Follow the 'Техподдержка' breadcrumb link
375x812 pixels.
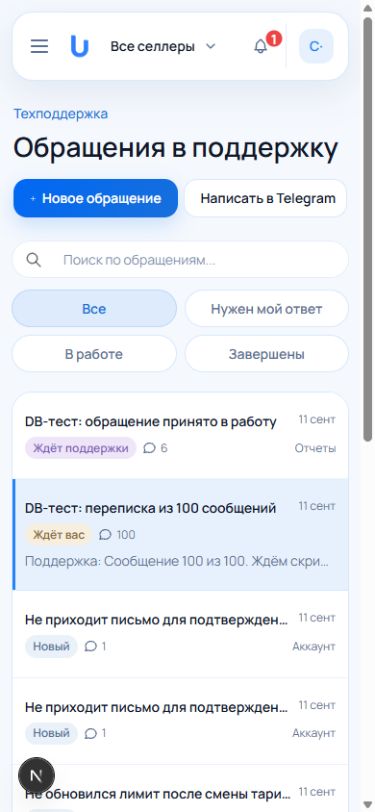click(x=61, y=114)
